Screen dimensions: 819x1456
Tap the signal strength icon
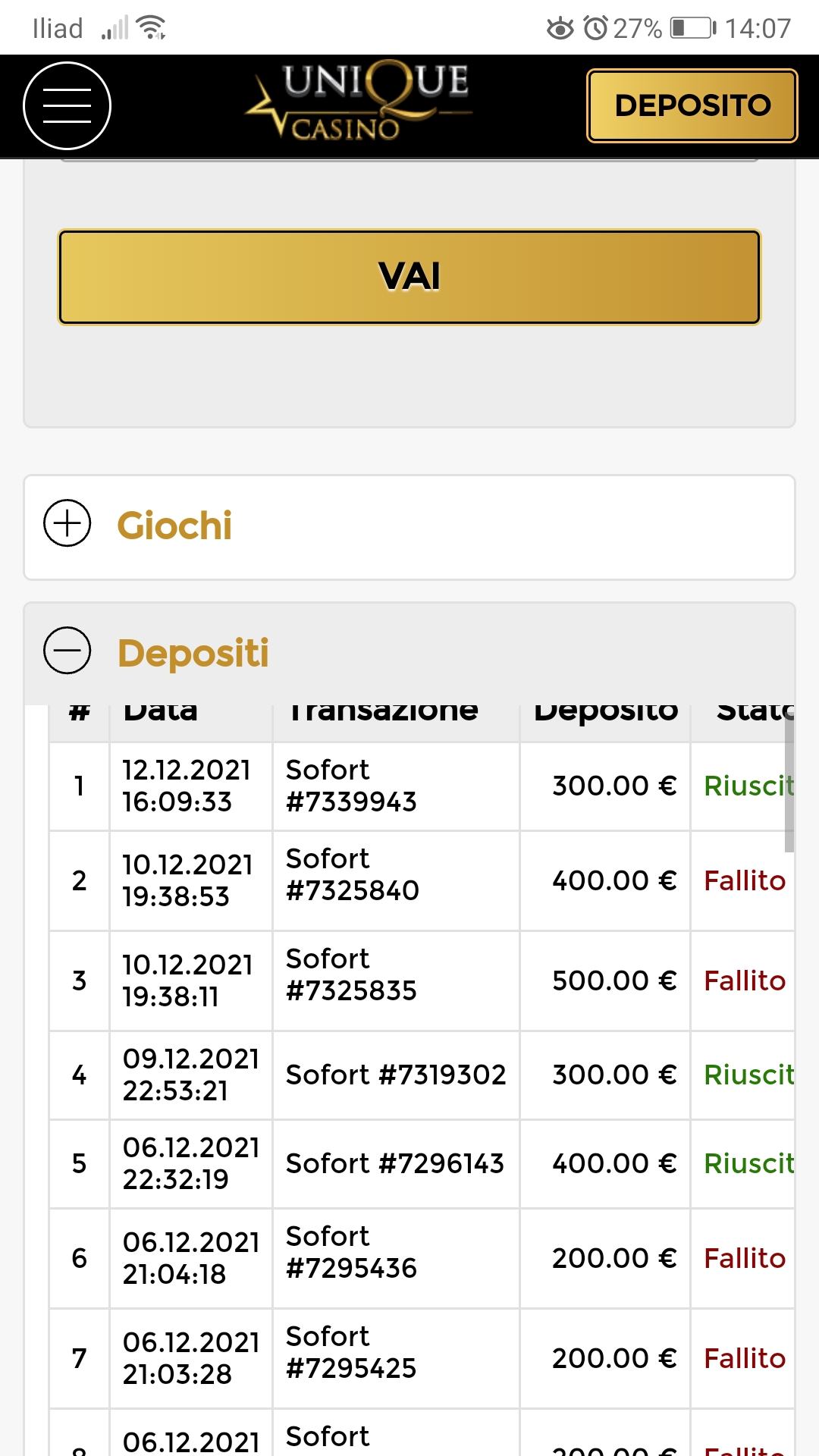[115, 29]
